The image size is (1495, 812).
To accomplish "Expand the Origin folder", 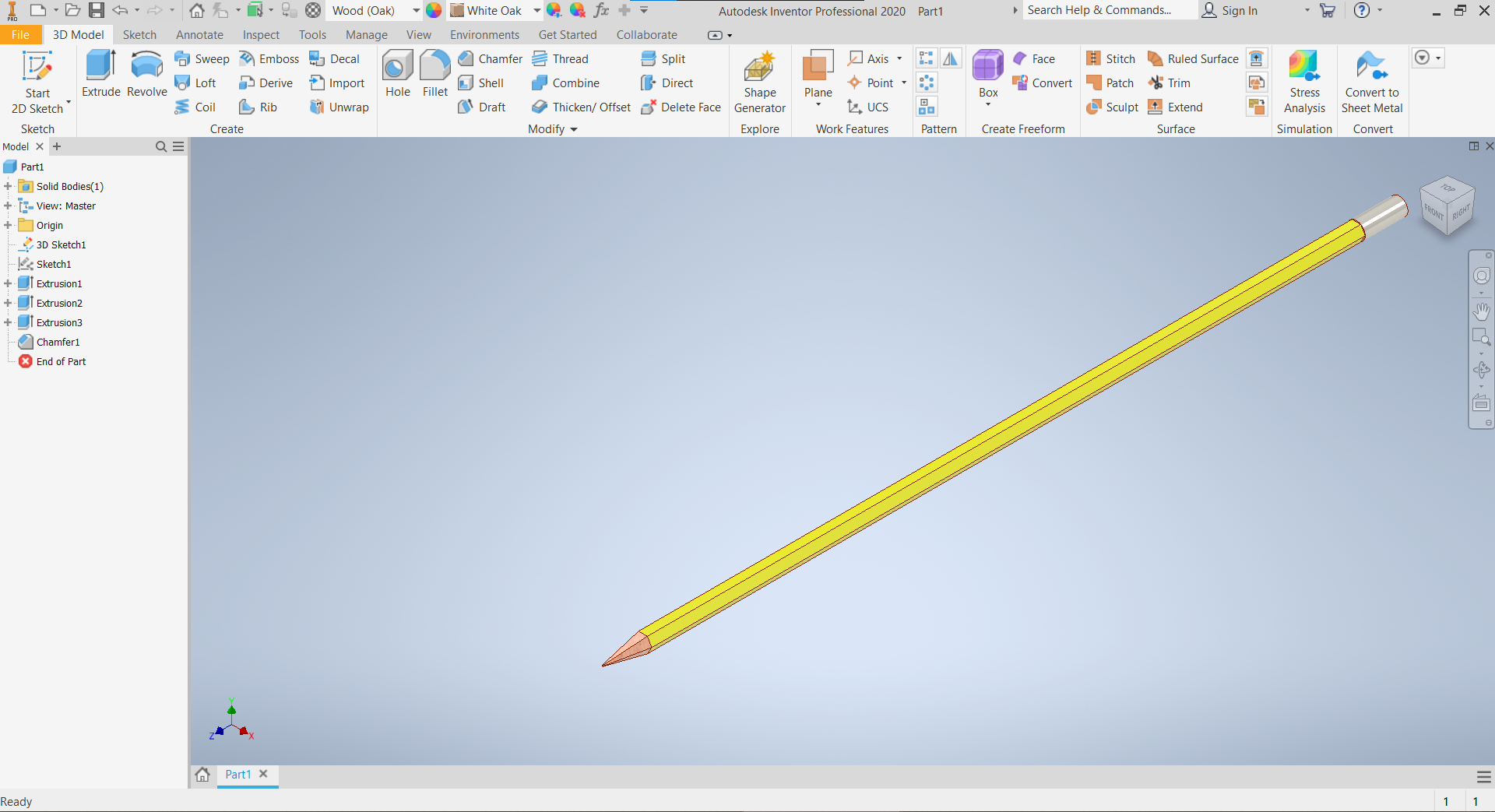I will pos(8,225).
